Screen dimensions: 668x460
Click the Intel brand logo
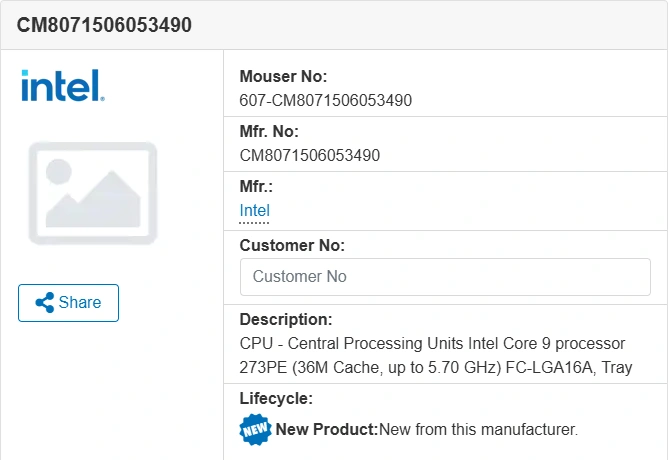coord(62,85)
